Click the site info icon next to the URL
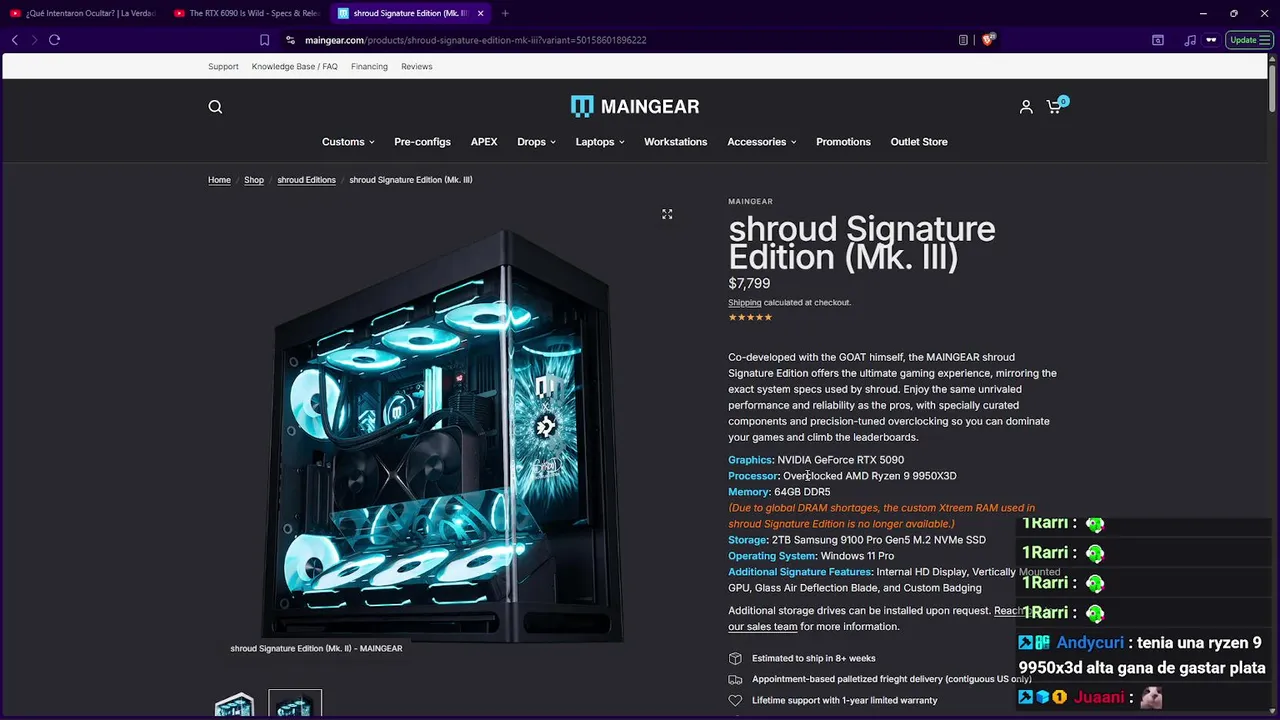The image size is (1280, 720). [x=290, y=40]
